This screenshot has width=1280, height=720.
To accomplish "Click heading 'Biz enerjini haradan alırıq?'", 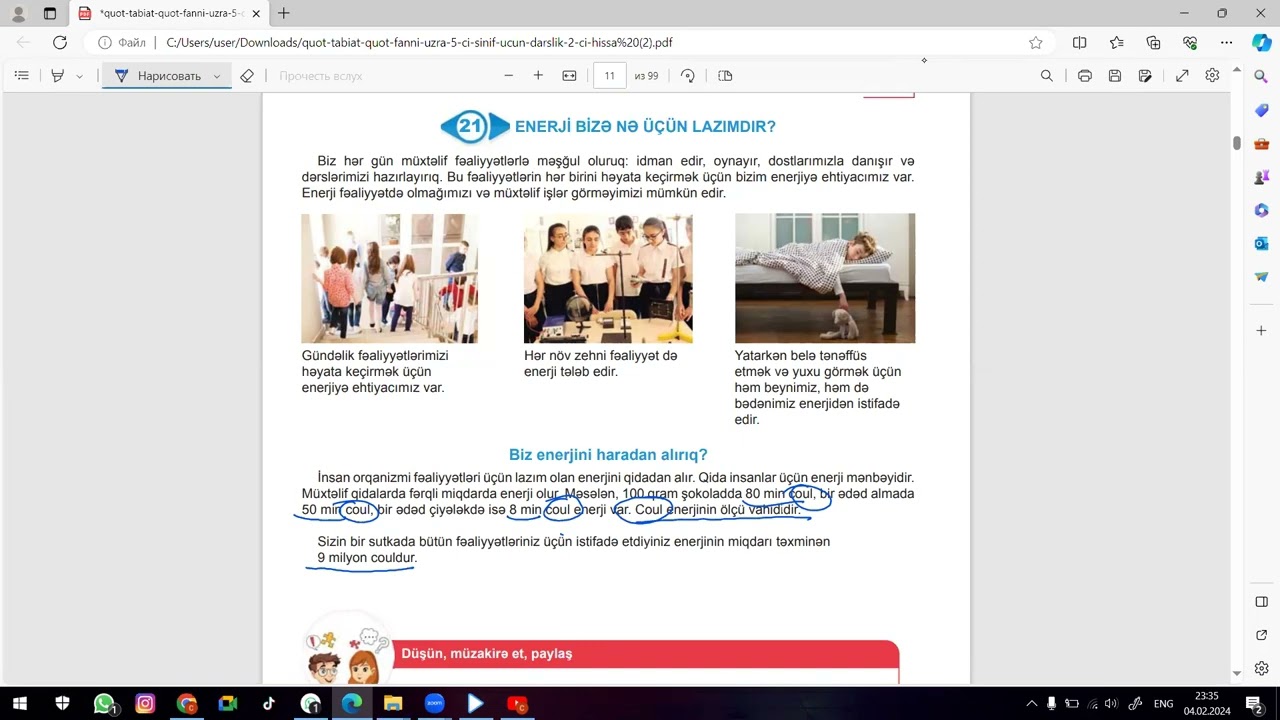I will pyautogui.click(x=608, y=454).
